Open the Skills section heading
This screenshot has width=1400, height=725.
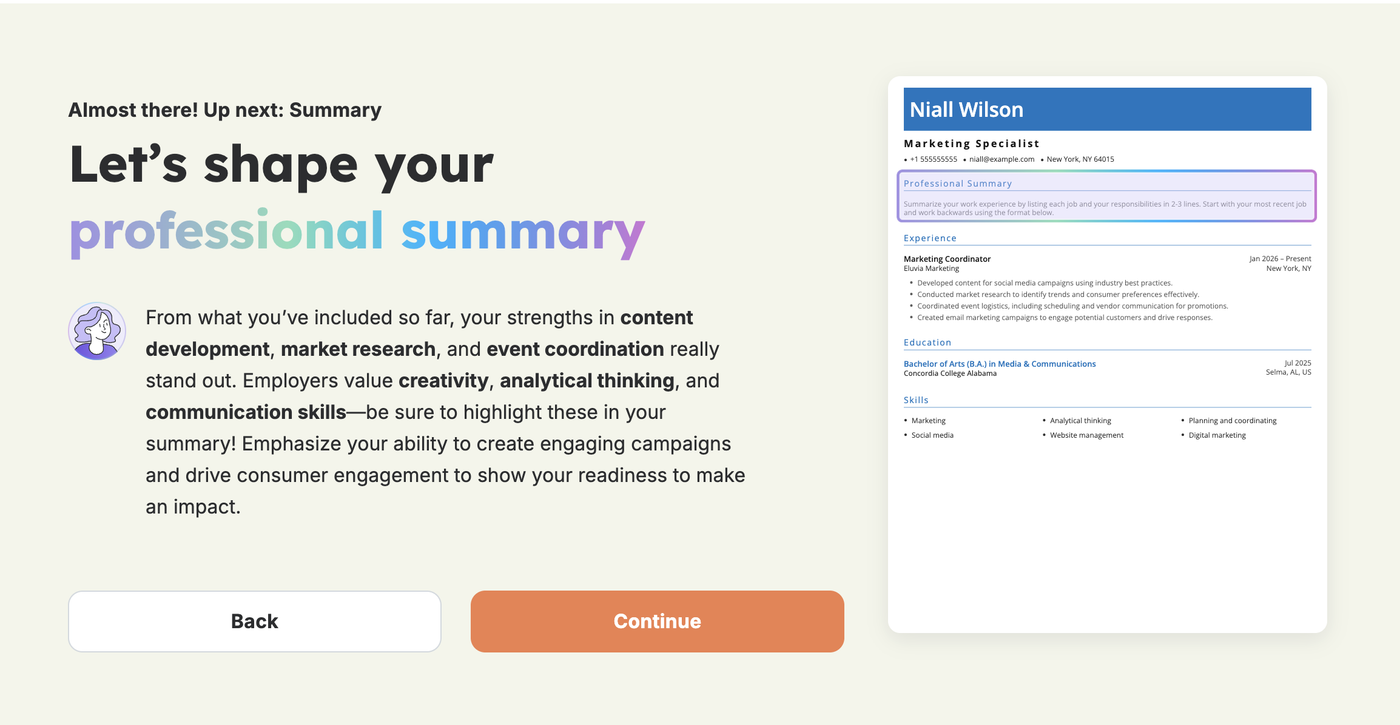coord(916,400)
